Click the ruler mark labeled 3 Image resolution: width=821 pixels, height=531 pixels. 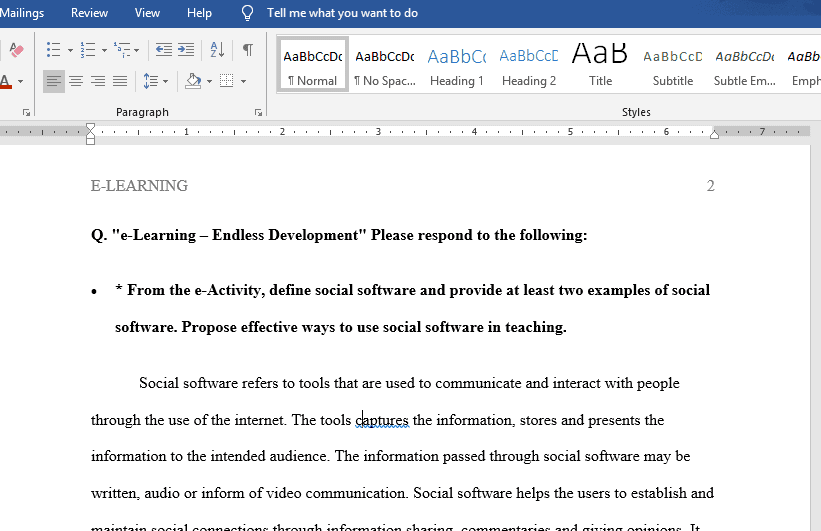click(x=378, y=132)
